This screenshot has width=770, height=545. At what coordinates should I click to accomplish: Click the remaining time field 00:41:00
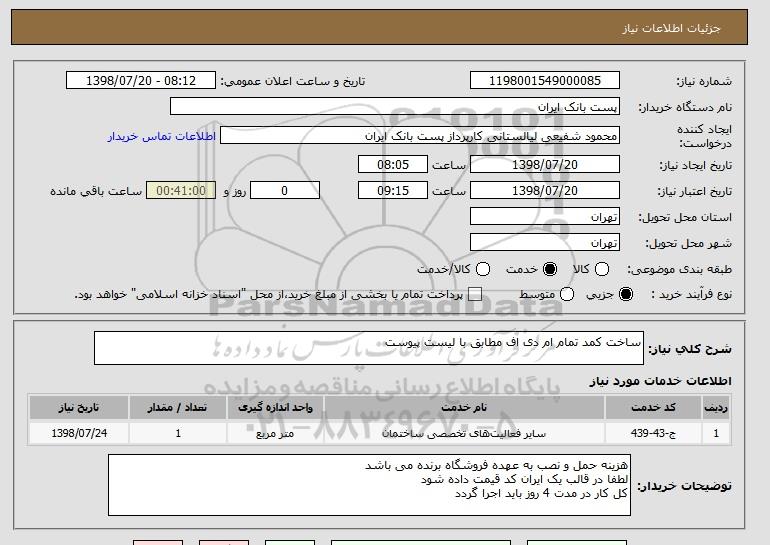click(x=181, y=191)
